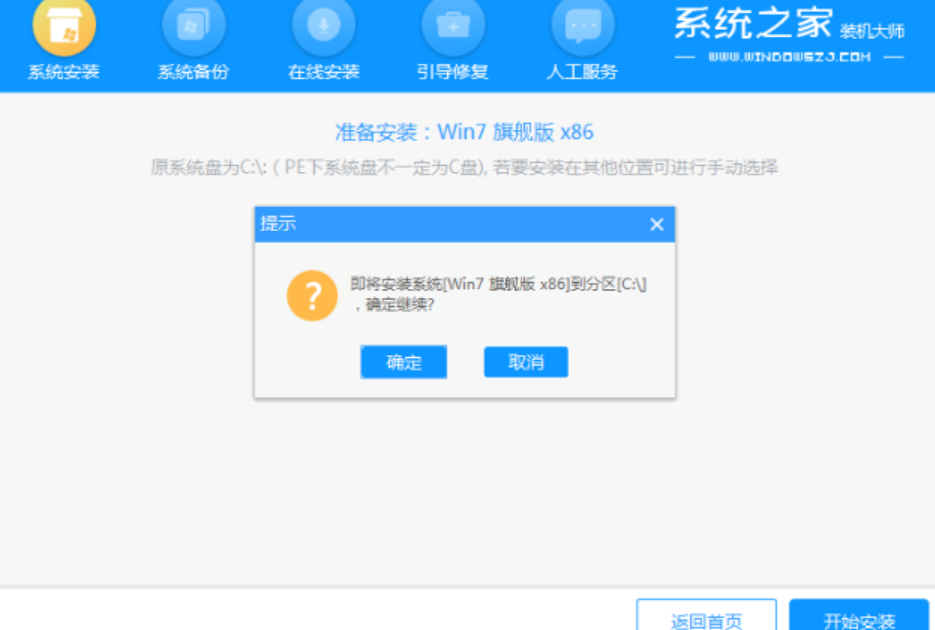Confirm installation with the 确定 button
The width and height of the screenshot is (935, 630).
pyautogui.click(x=404, y=362)
